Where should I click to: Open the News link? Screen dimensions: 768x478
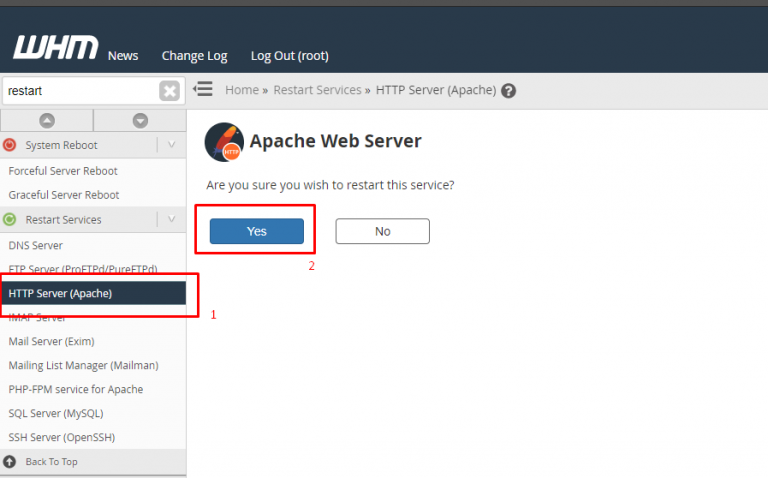point(123,56)
